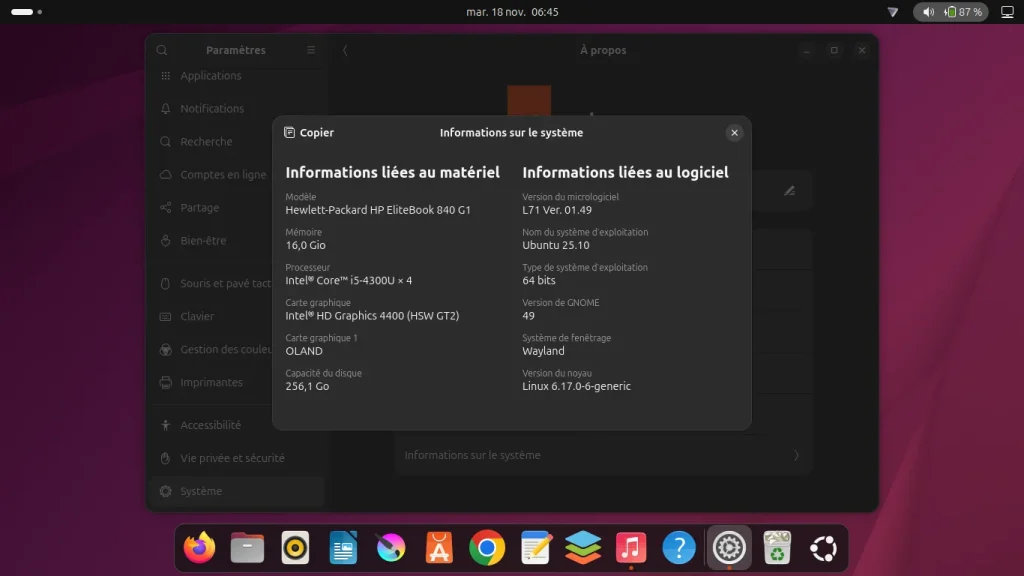
Task: Click the Copier button in the dialog
Action: point(309,133)
